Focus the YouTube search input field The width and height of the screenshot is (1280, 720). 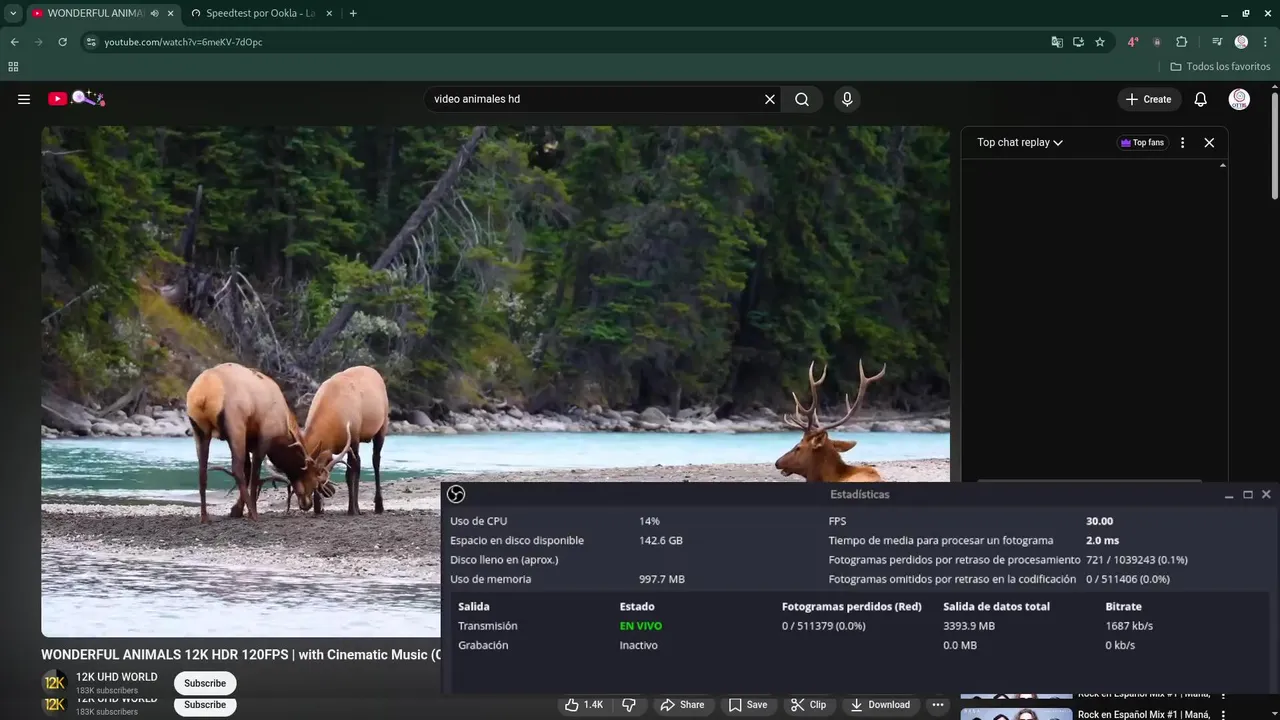click(596, 99)
